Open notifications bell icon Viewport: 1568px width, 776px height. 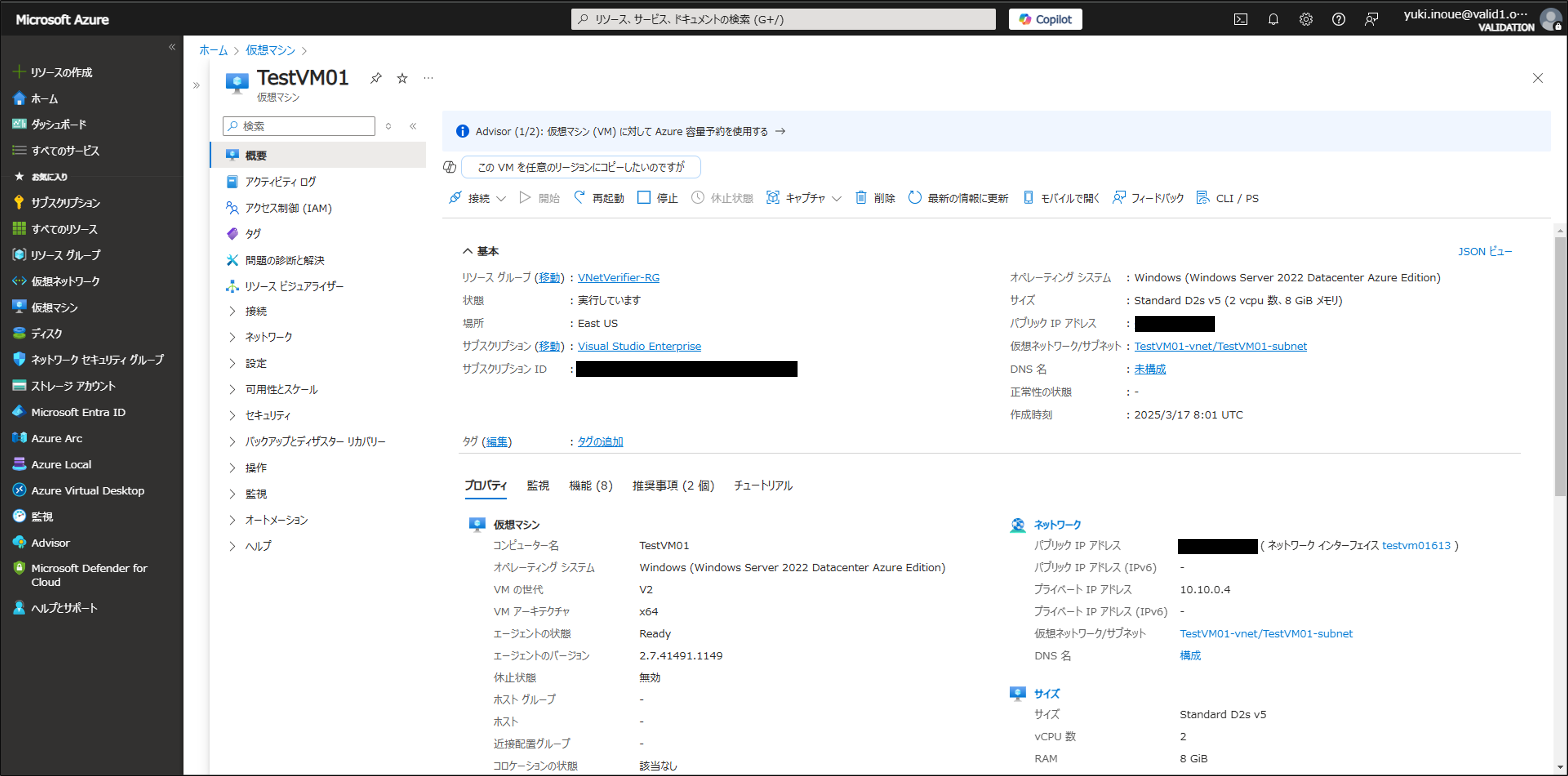click(x=1273, y=20)
